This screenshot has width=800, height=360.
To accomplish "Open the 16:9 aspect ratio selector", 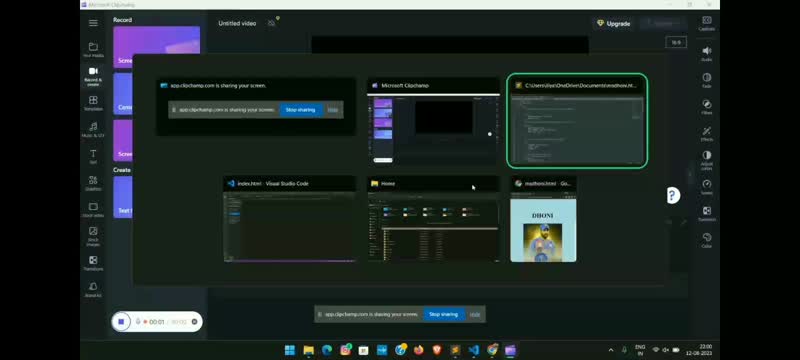I will click(x=676, y=42).
